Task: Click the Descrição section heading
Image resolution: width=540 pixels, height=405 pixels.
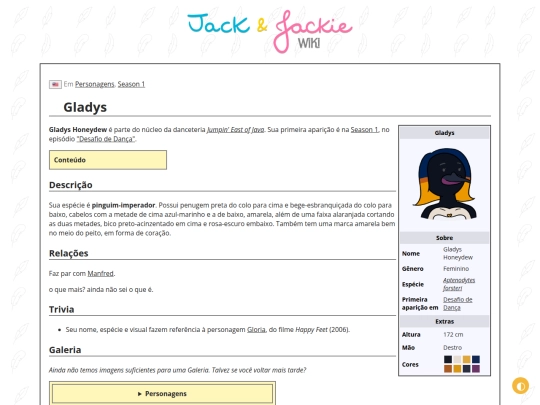Action: (71, 185)
